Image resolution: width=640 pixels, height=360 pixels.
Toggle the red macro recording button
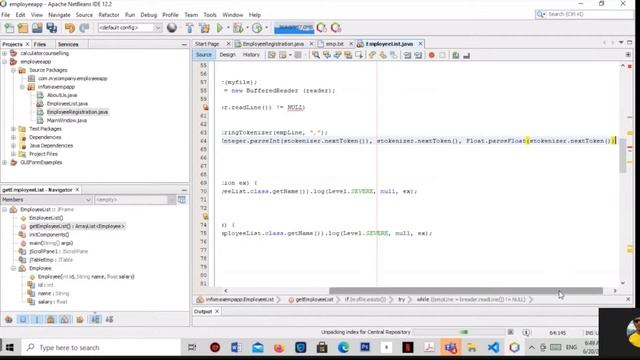pyautogui.click(x=431, y=55)
